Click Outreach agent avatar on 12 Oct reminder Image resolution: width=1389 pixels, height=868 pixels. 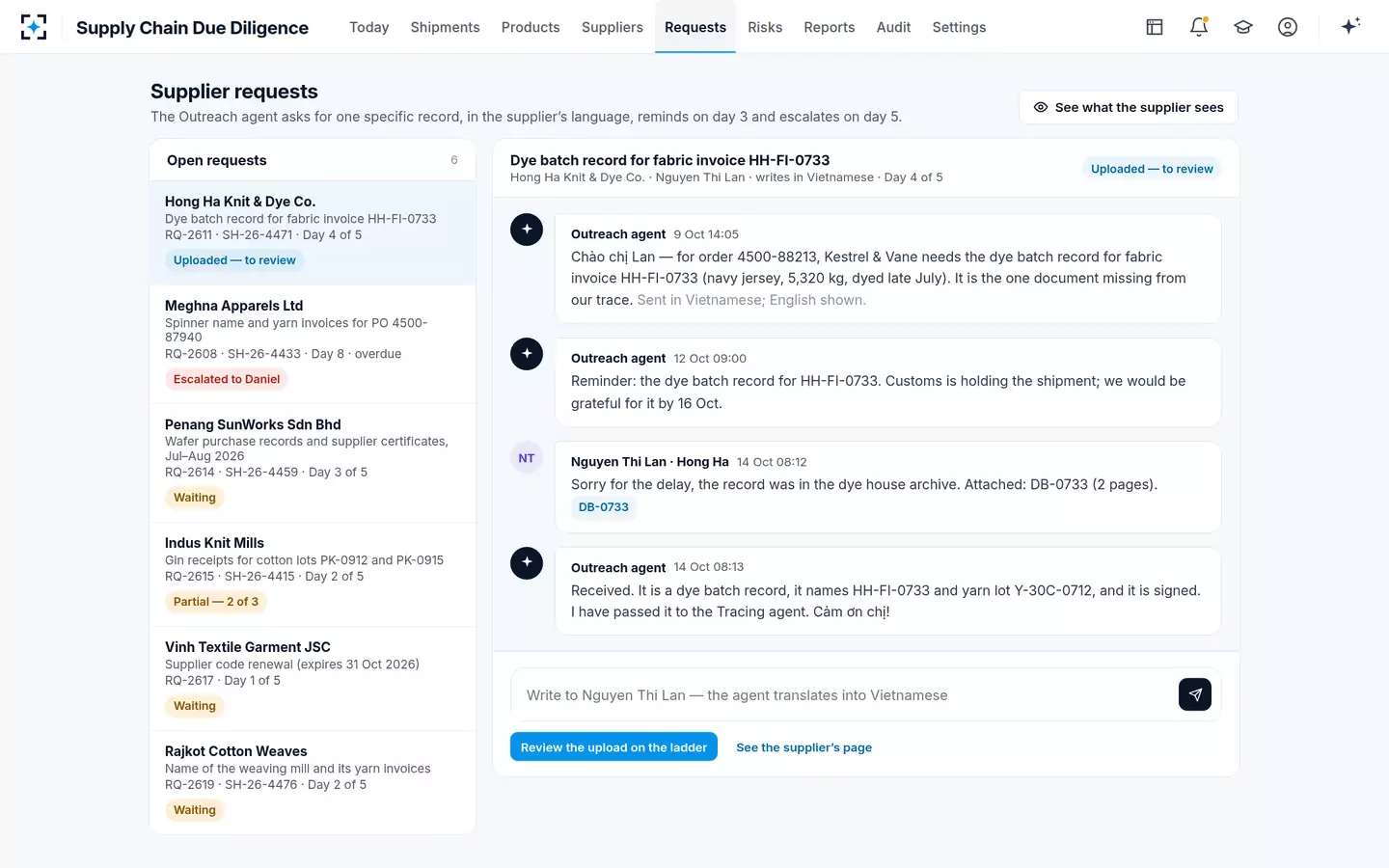[x=527, y=354]
